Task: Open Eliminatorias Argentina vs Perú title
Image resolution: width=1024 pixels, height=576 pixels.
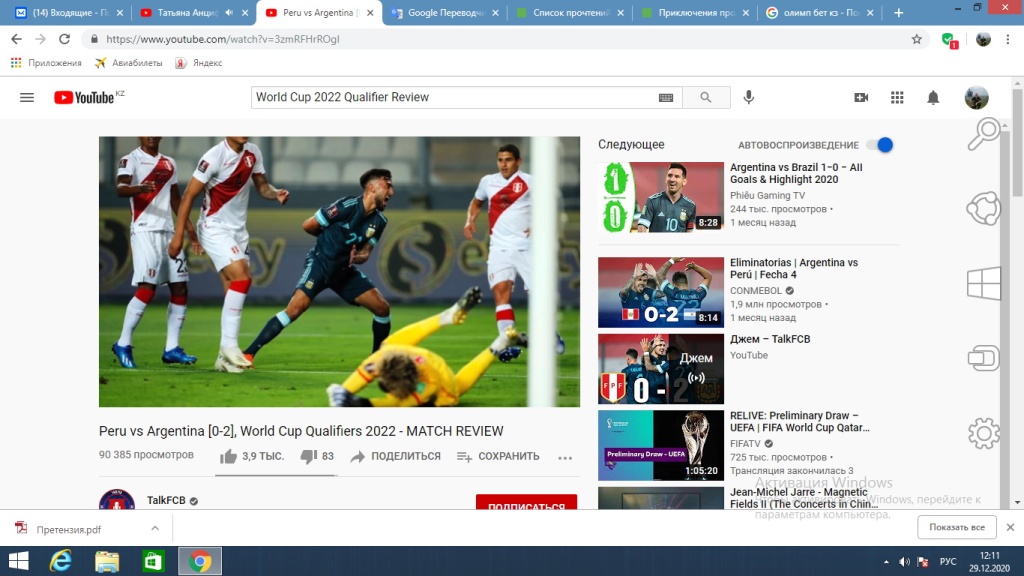Action: [793, 268]
